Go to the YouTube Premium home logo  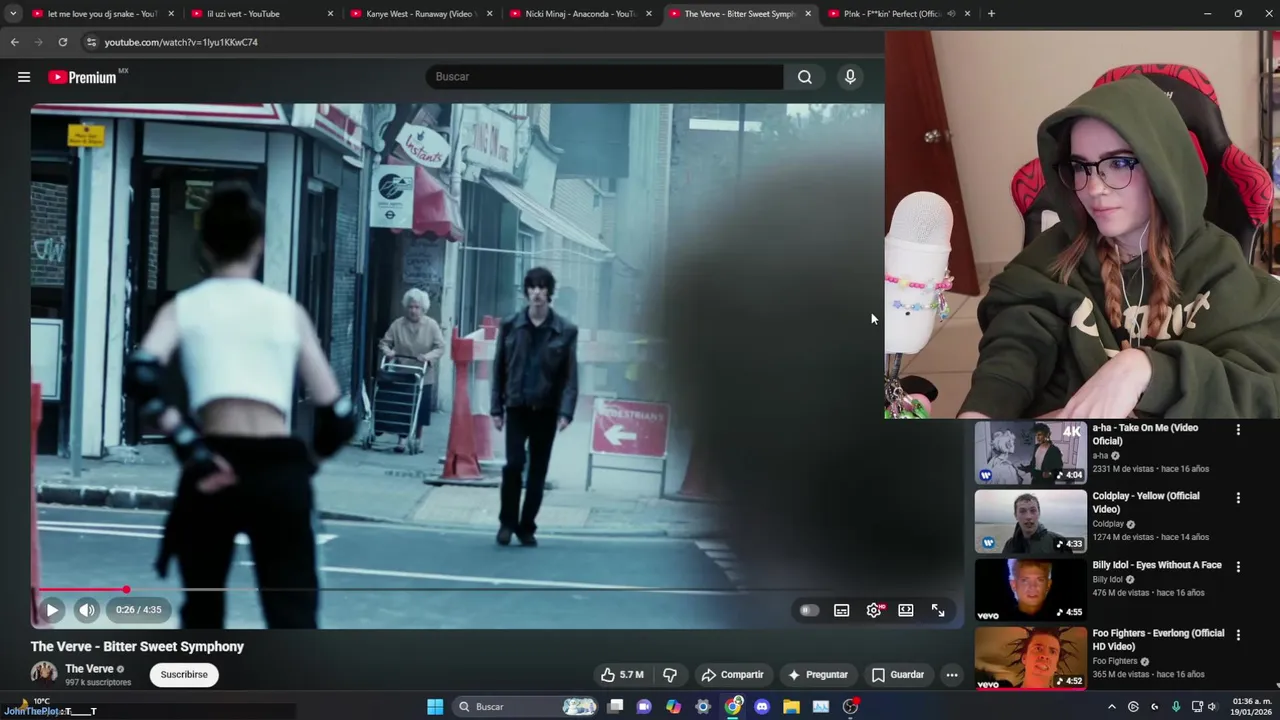82,77
